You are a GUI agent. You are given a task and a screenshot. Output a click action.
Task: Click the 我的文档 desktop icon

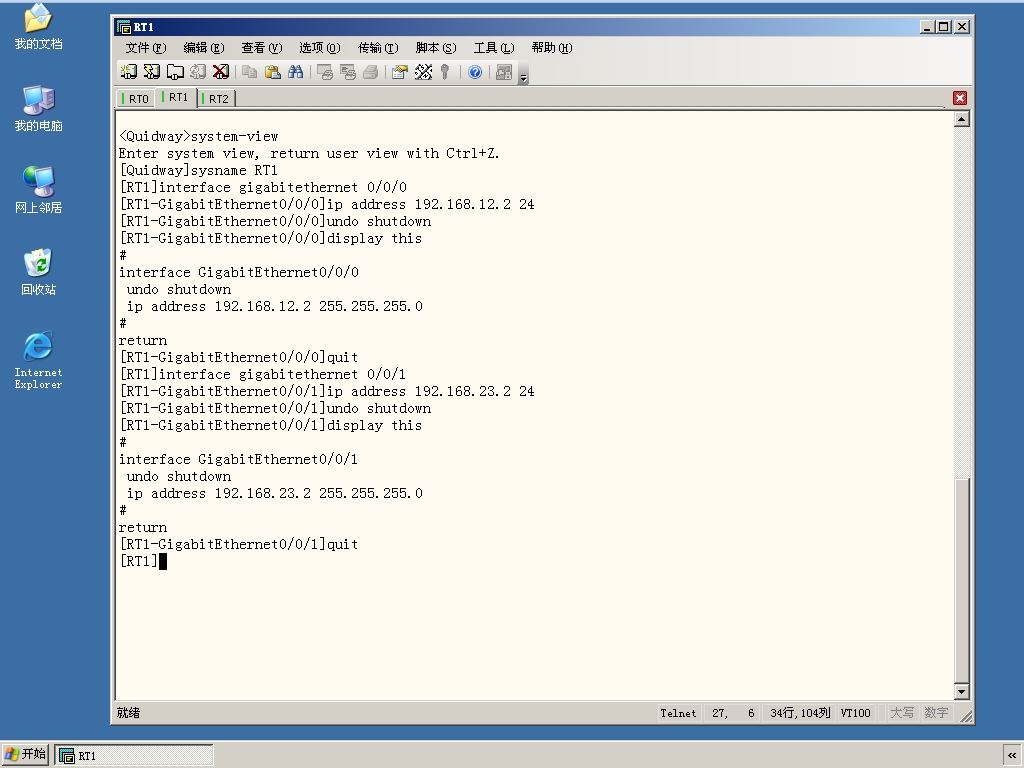(39, 27)
